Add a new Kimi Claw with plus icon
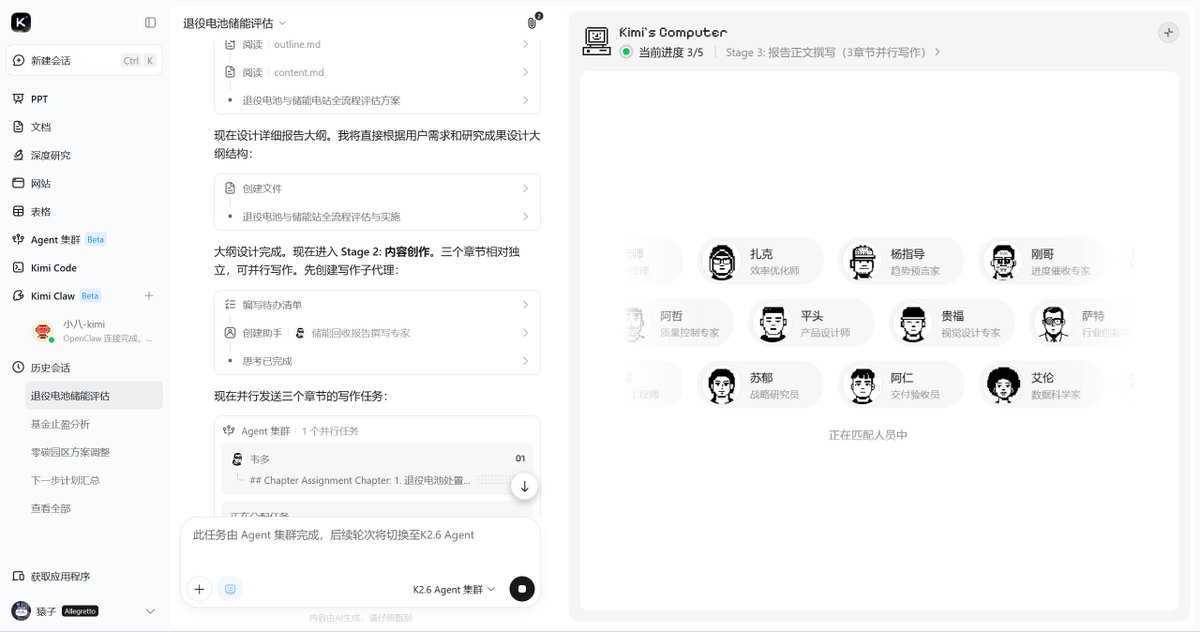The width and height of the screenshot is (1200, 632). [x=149, y=295]
